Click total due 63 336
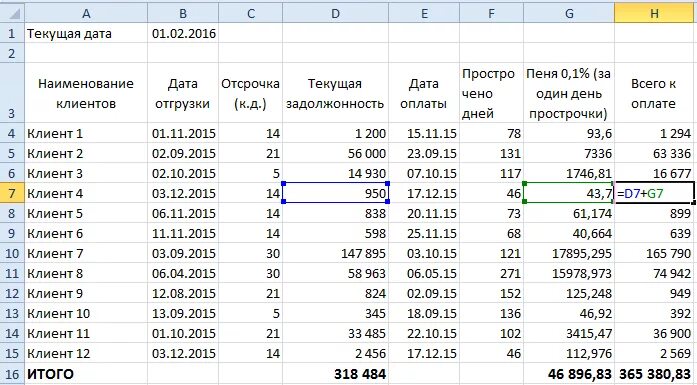 [654, 153]
